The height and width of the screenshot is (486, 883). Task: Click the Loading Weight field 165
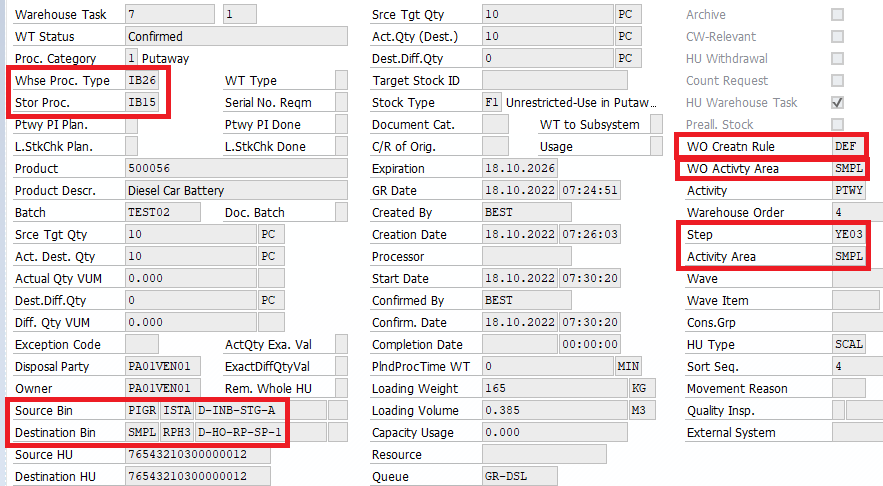pos(555,389)
